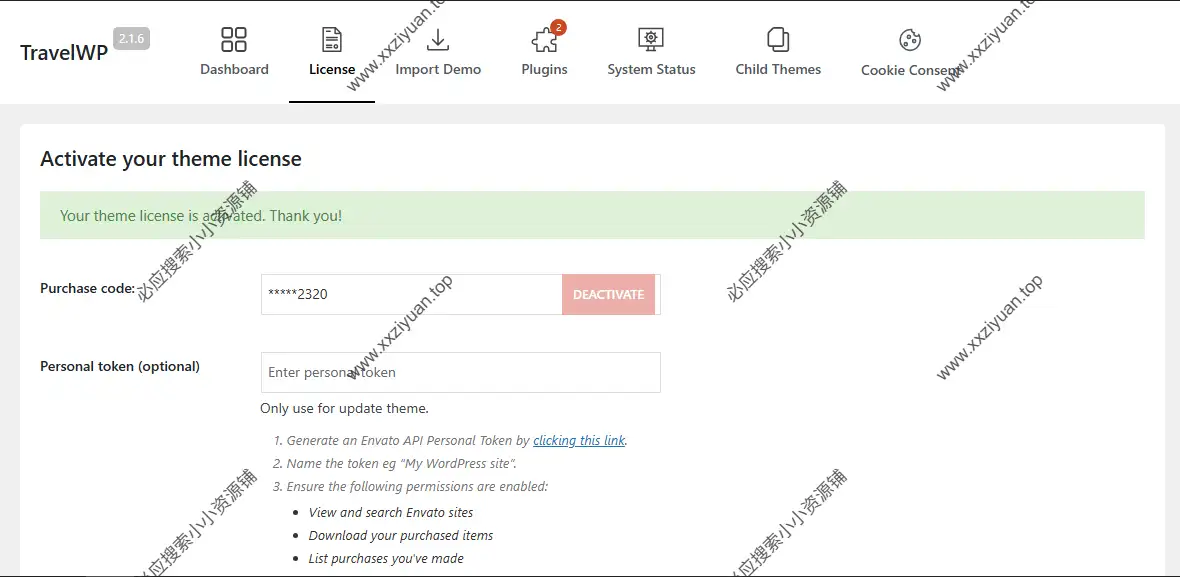Screen dimensions: 1180x577
Task: Click the Plugins puzzle piece icon
Action: pos(543,41)
